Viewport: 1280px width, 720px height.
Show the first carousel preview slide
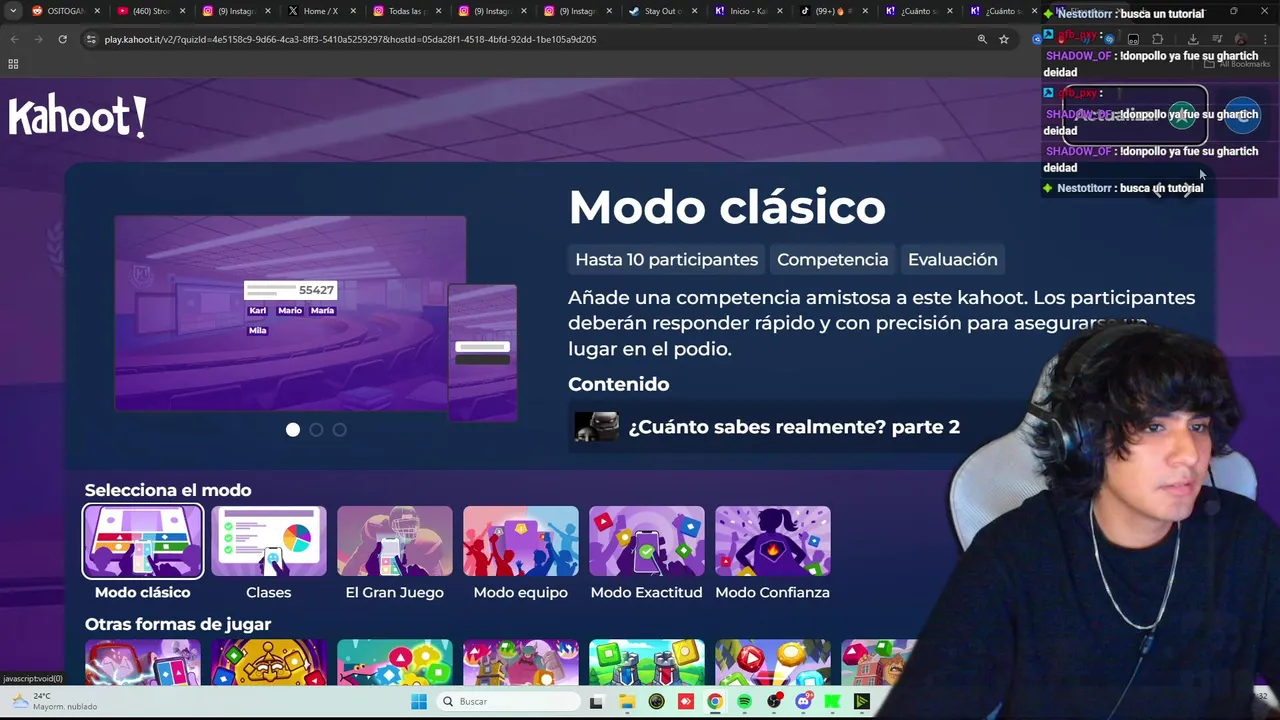pos(293,429)
